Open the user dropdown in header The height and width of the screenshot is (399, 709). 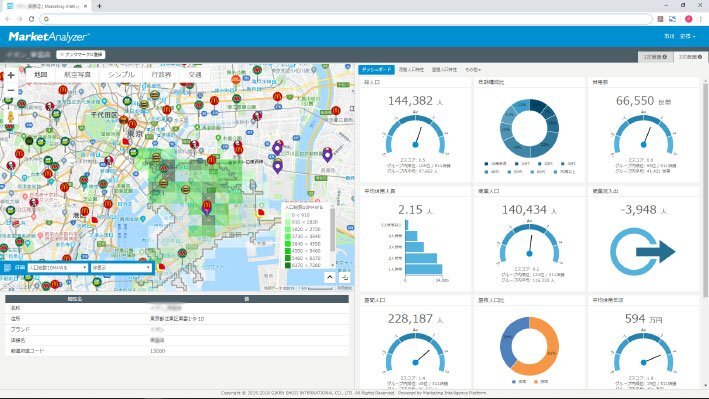coord(687,36)
